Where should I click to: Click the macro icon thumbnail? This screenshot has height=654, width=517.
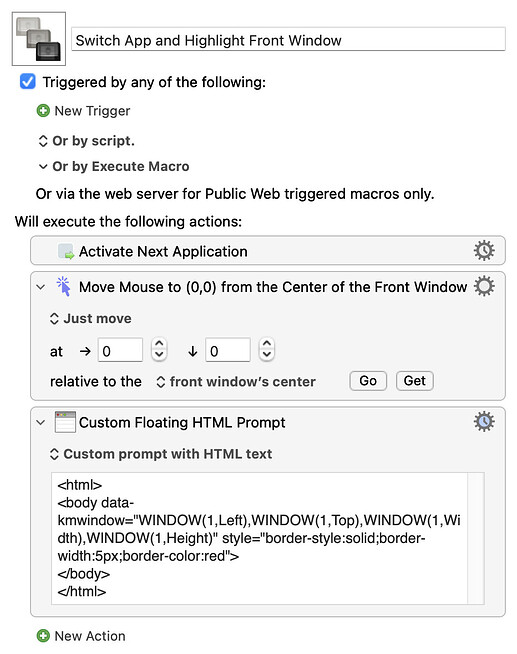click(39, 39)
